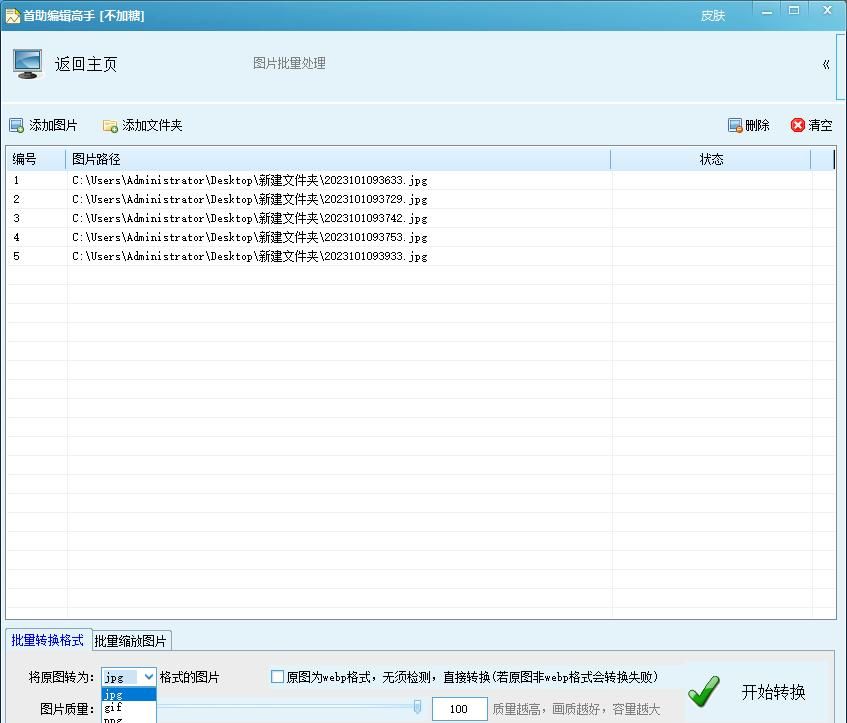Click the 添加文件夹 text label
Image resolution: width=847 pixels, height=723 pixels.
pyautogui.click(x=152, y=125)
